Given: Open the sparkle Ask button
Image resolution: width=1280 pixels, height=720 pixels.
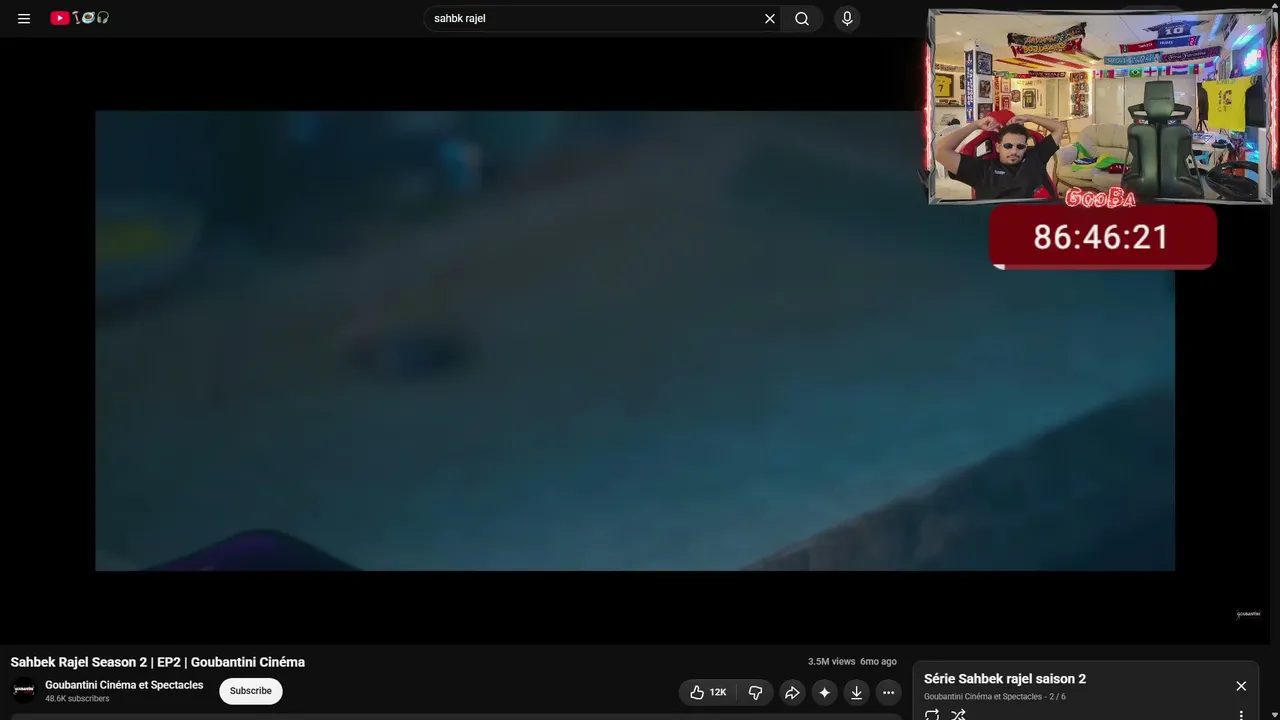Looking at the screenshot, I should pos(824,692).
